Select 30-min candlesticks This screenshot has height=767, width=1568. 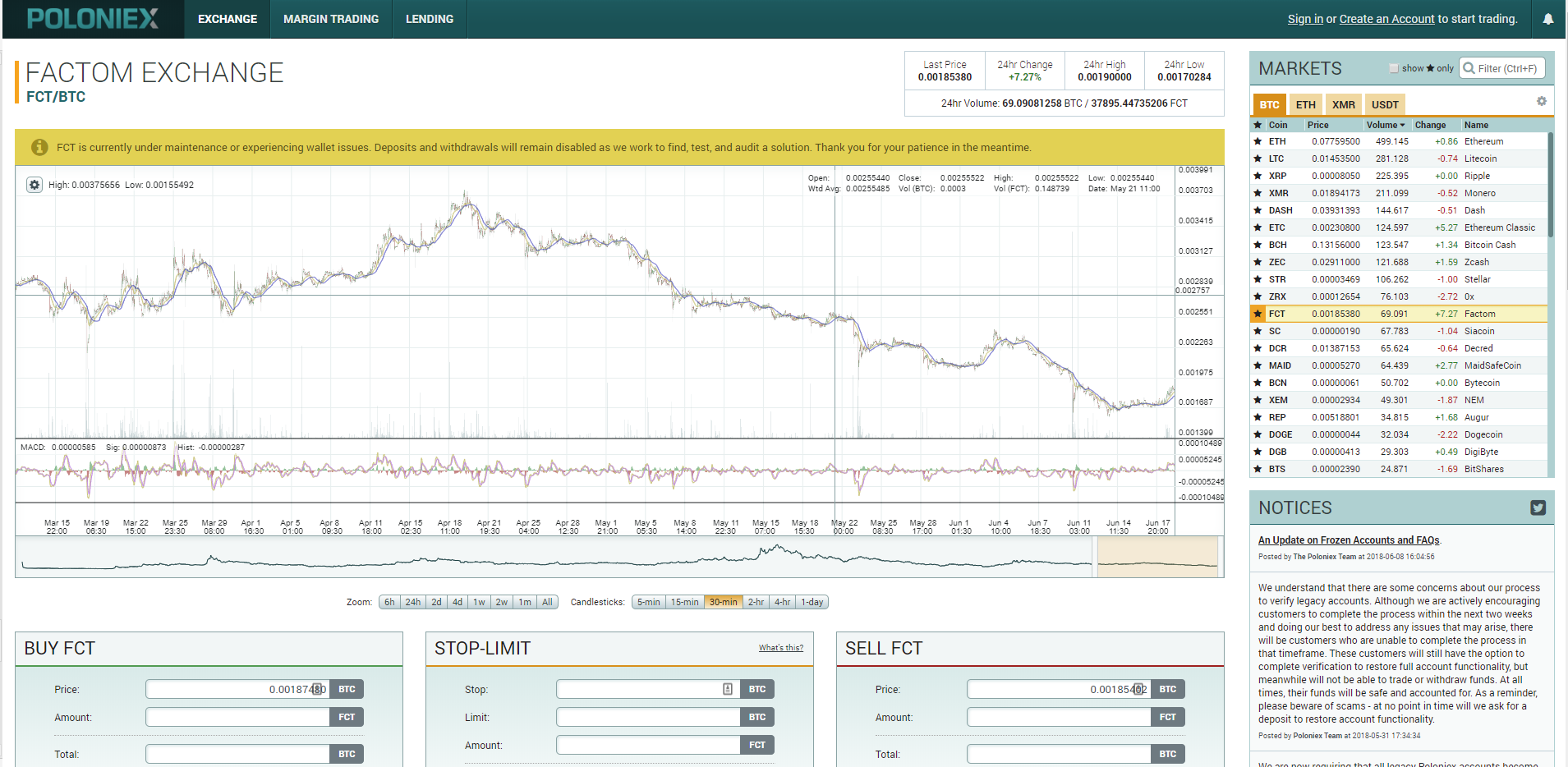724,602
